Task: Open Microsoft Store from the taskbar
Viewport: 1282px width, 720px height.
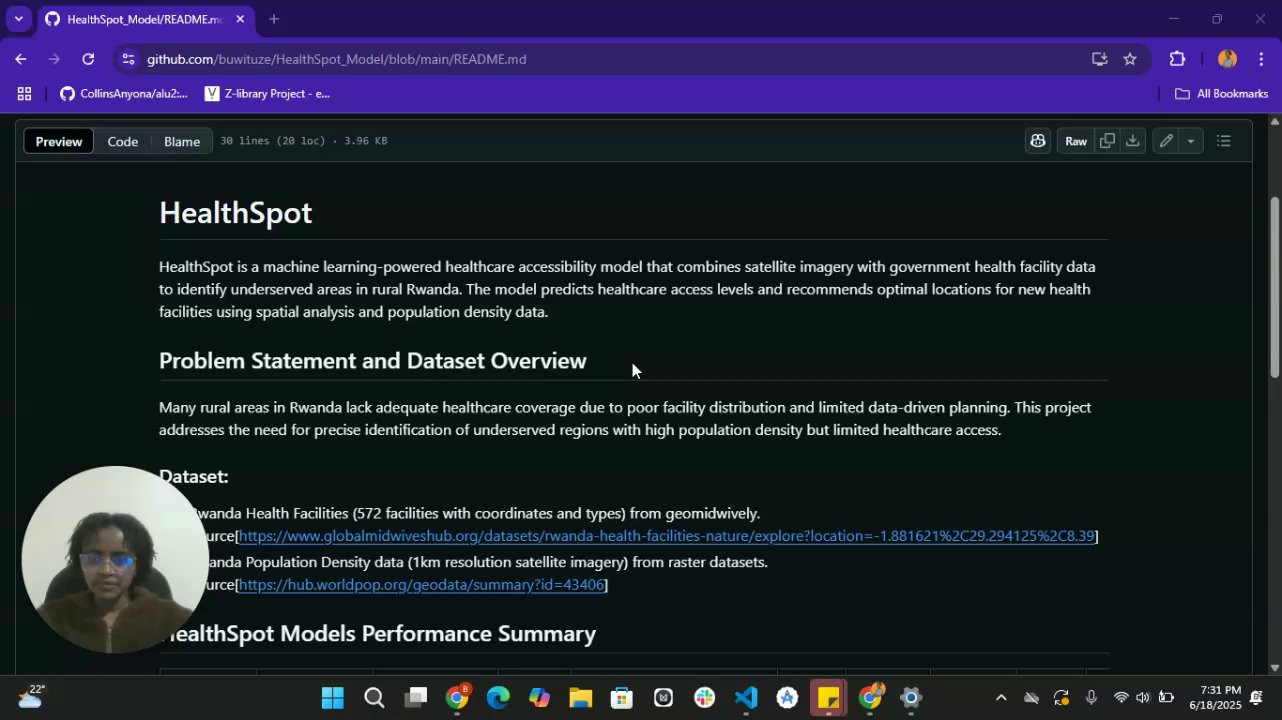Action: click(x=622, y=698)
